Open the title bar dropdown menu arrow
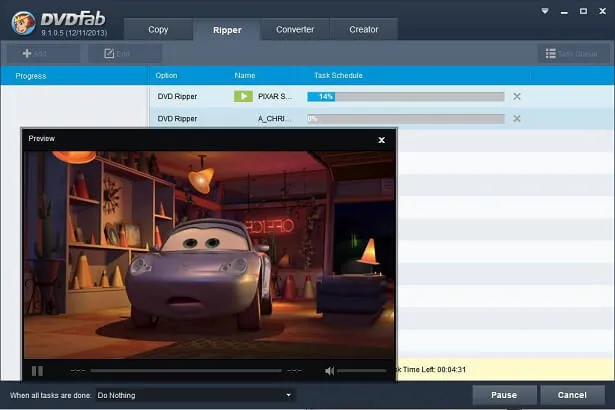 [543, 11]
